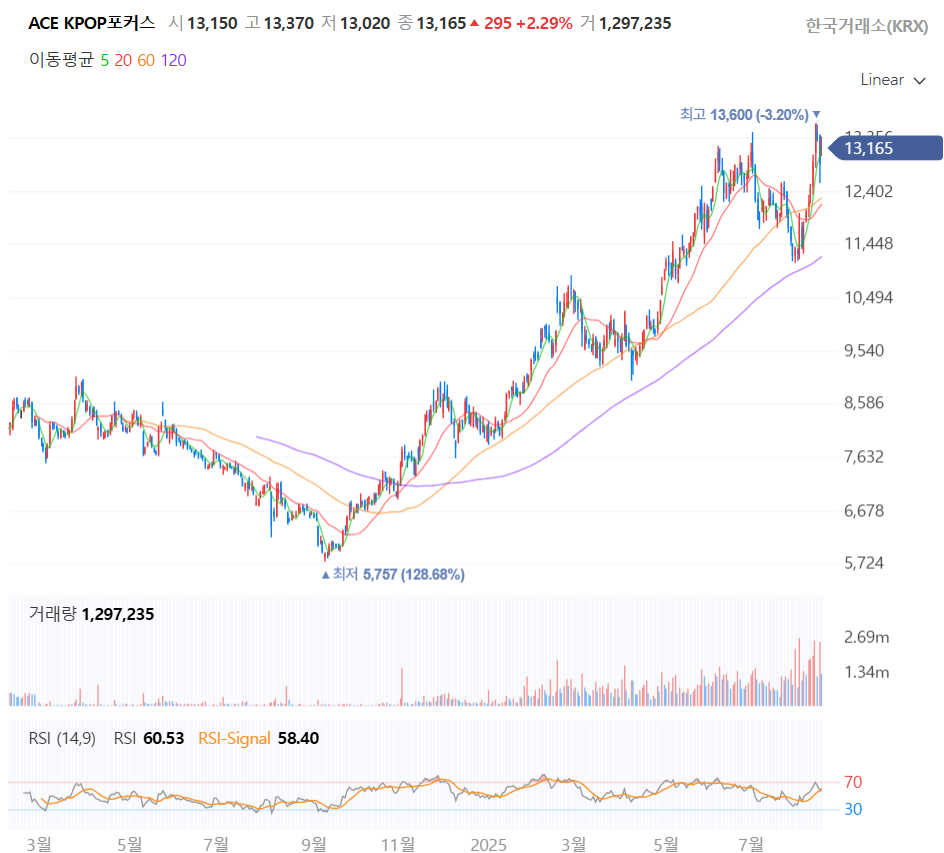The width and height of the screenshot is (944, 853).
Task: Click the 1.34m volume axis label
Action: [x=866, y=672]
